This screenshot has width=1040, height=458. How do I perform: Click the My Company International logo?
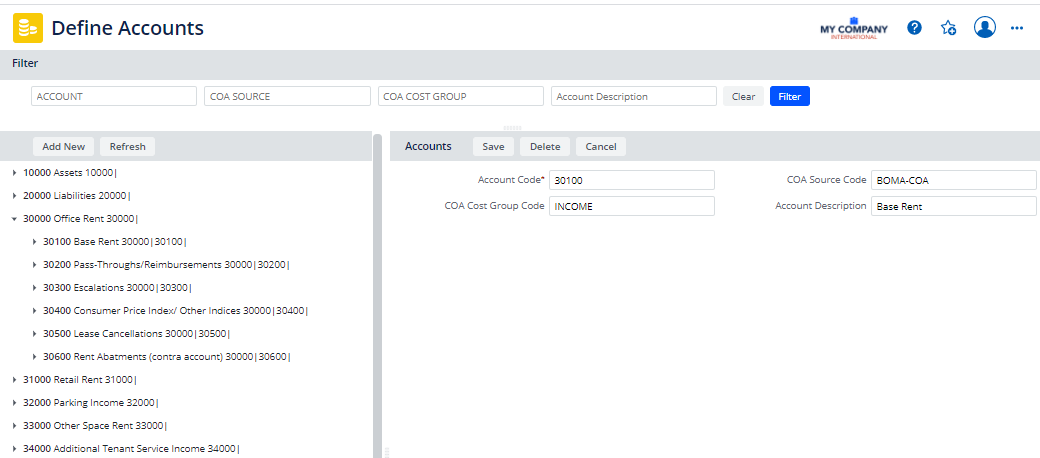tap(853, 28)
